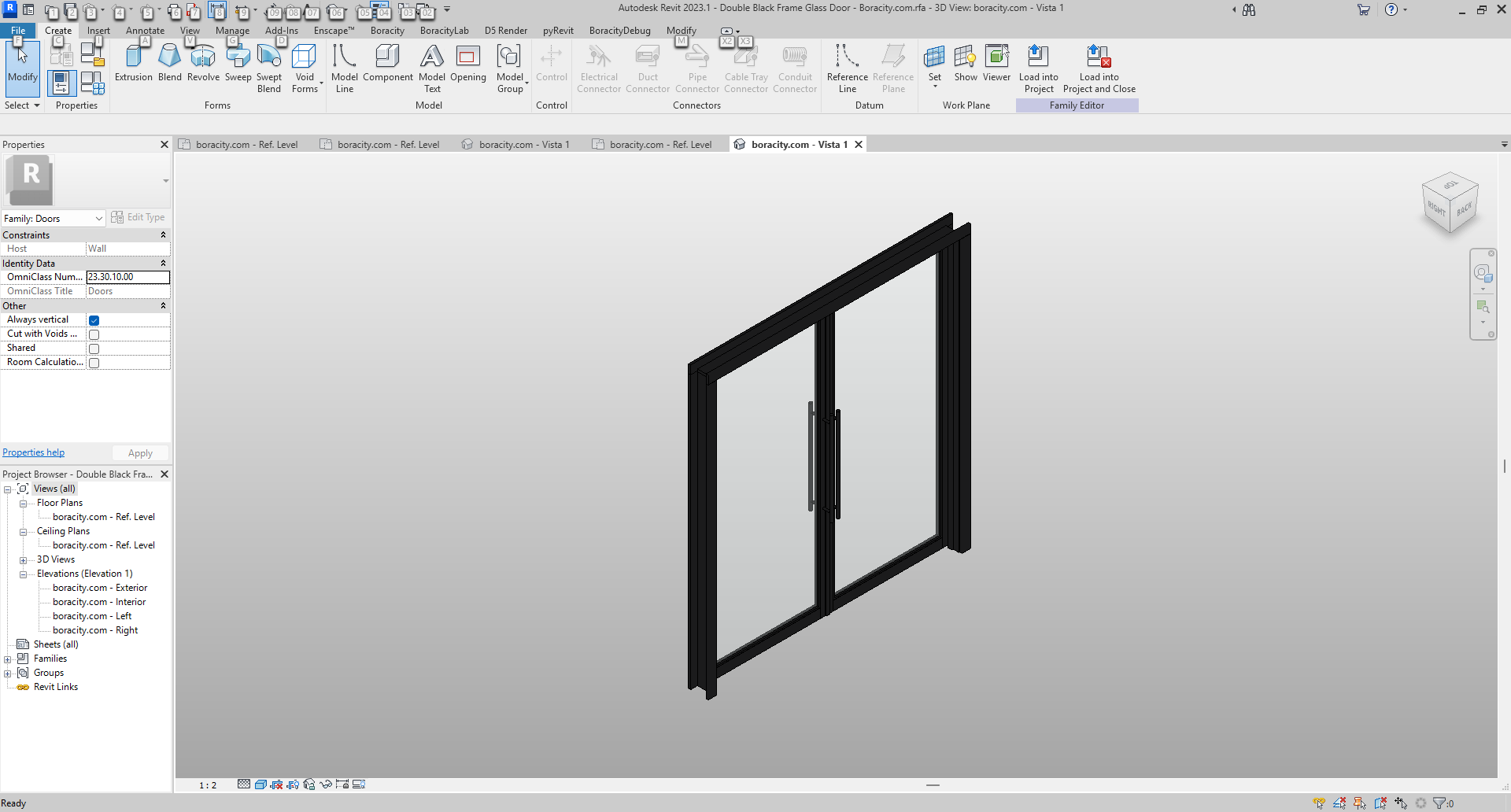Load family into Project
The width and height of the screenshot is (1511, 812).
tap(1039, 68)
